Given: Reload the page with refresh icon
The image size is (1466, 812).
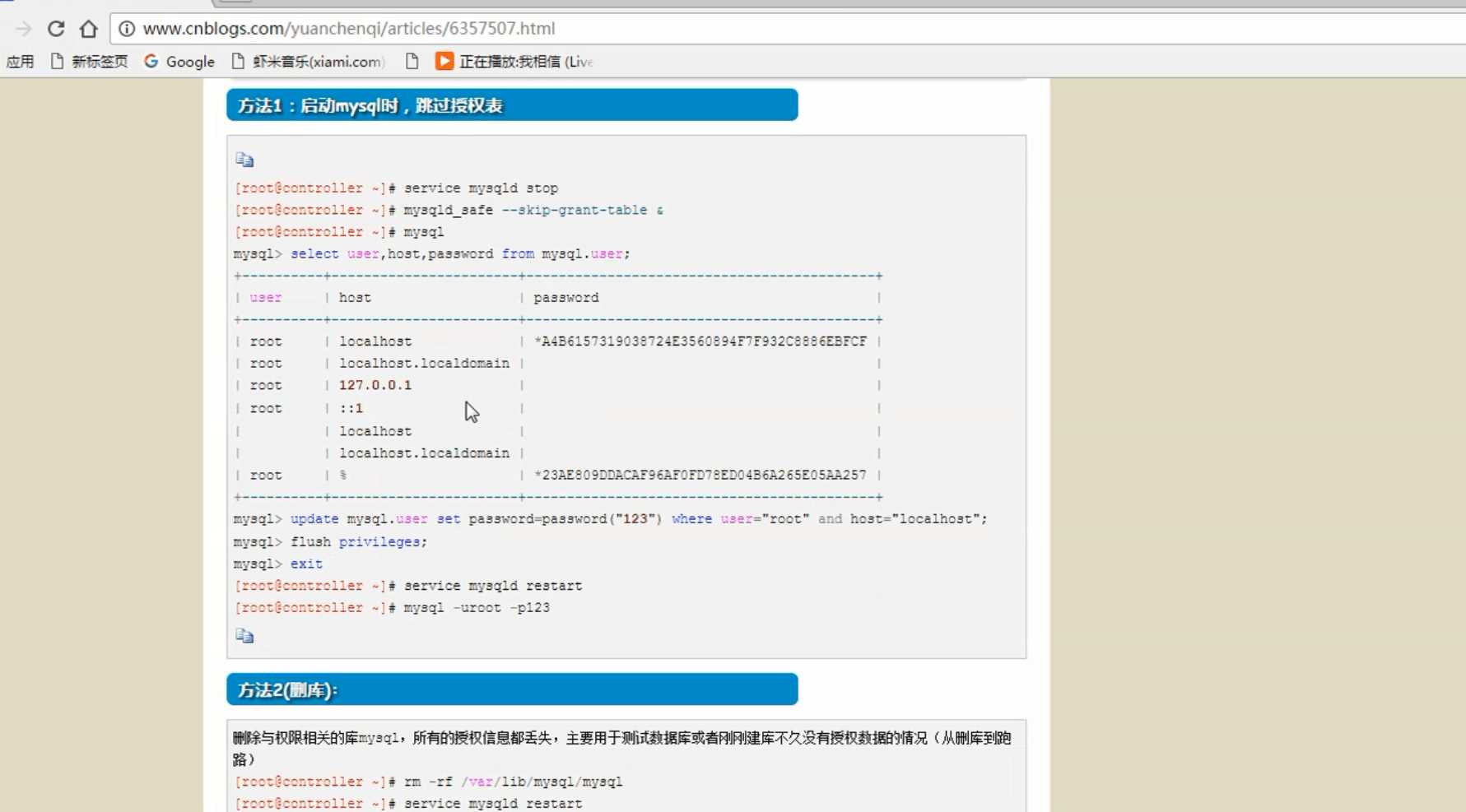Looking at the screenshot, I should 56,29.
